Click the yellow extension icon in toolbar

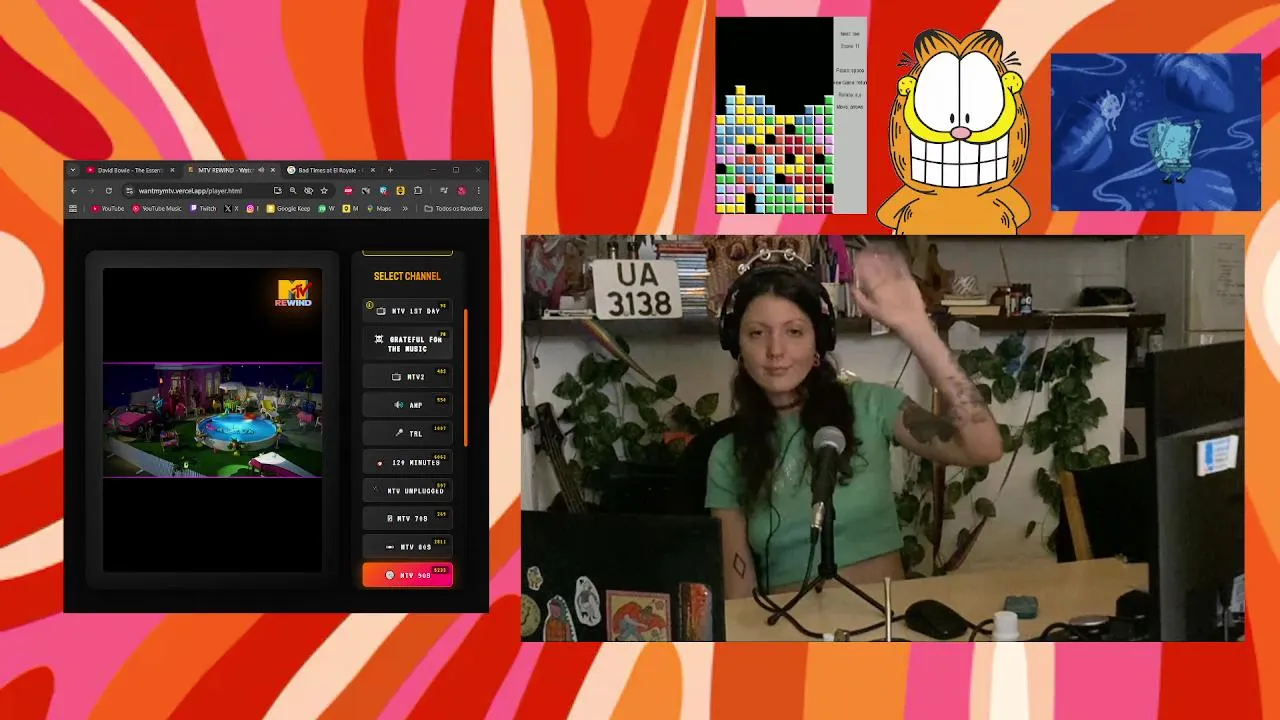click(401, 191)
